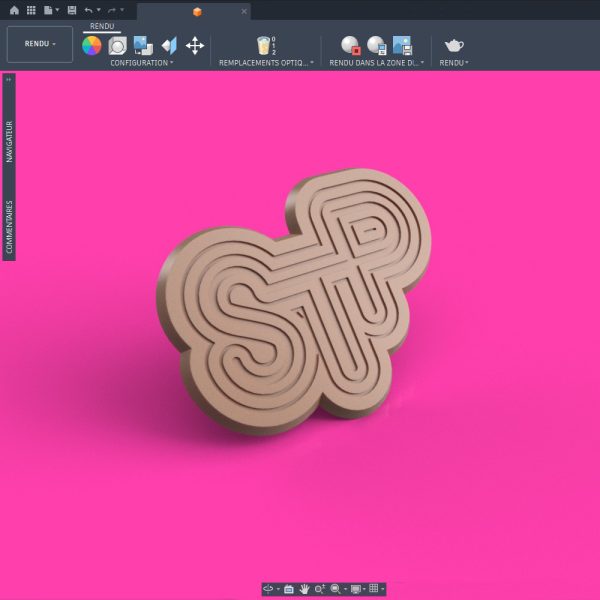Open the NAVIGATEUR side panel
This screenshot has width=600, height=600.
[9, 142]
